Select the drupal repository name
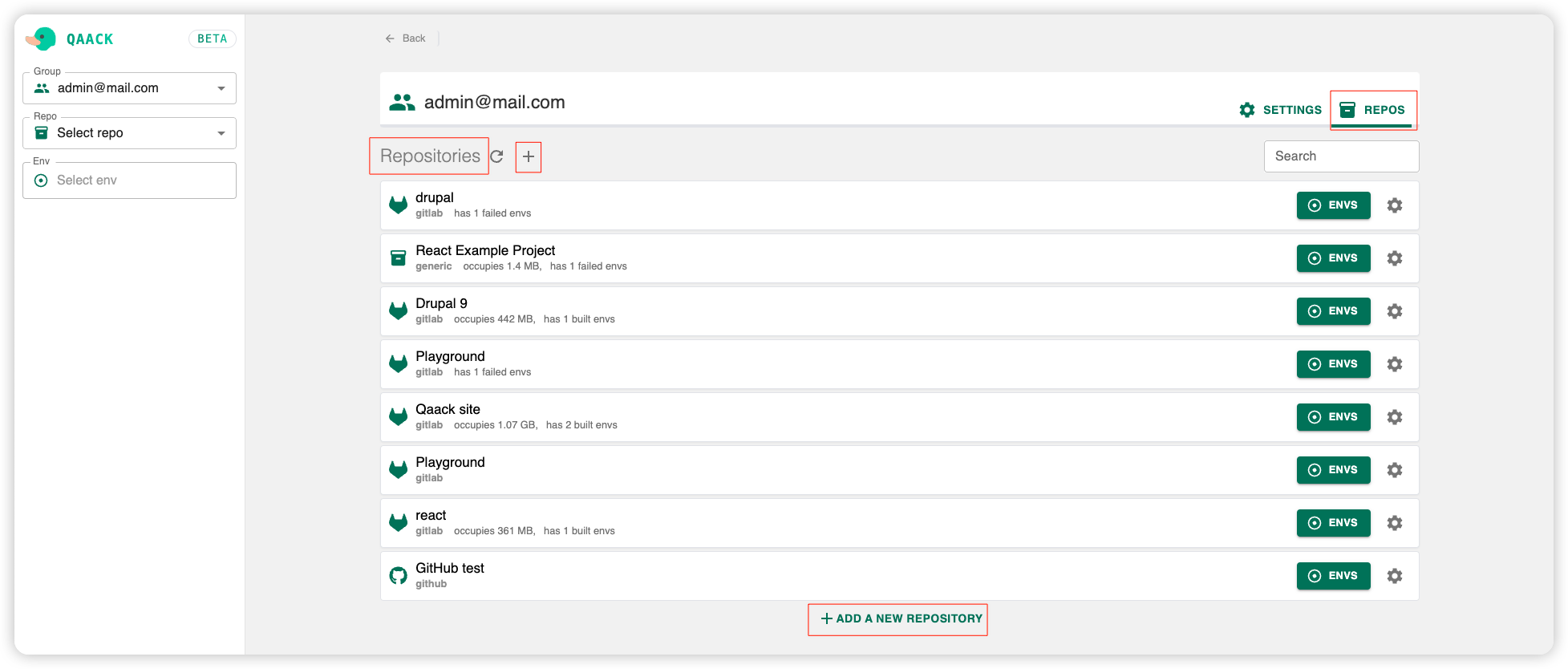 pyautogui.click(x=435, y=197)
